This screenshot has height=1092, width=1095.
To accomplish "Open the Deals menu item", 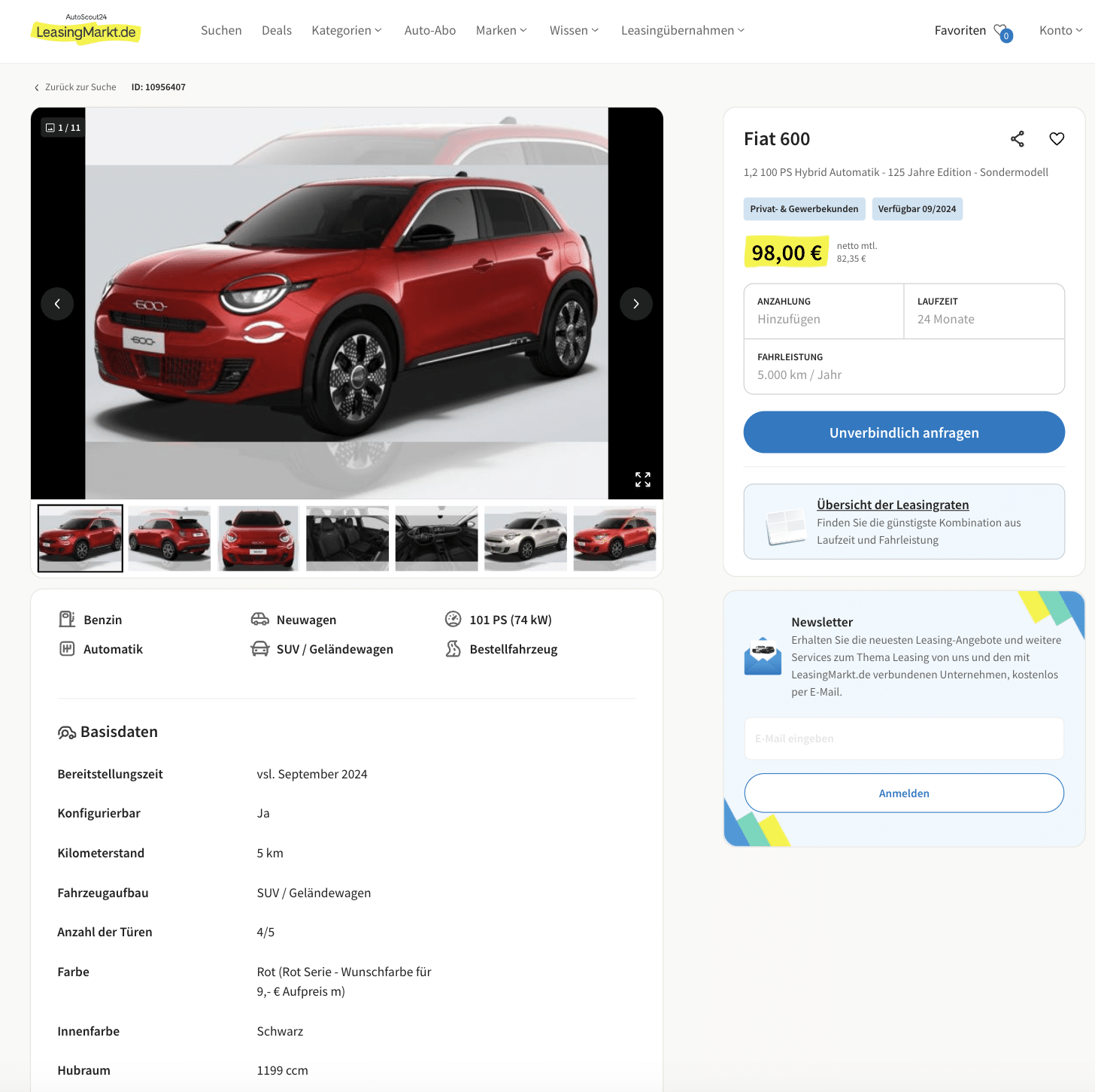I will (277, 30).
